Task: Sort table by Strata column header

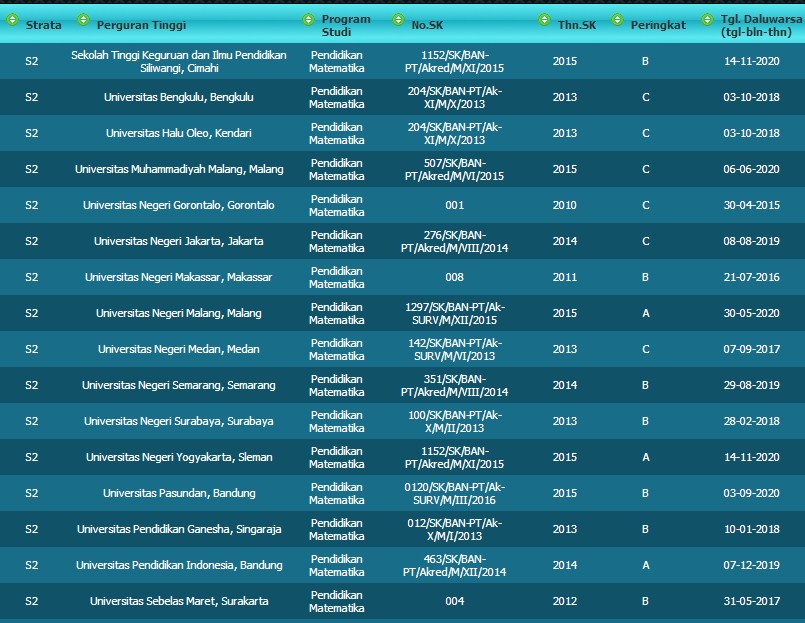Action: pyautogui.click(x=43, y=25)
